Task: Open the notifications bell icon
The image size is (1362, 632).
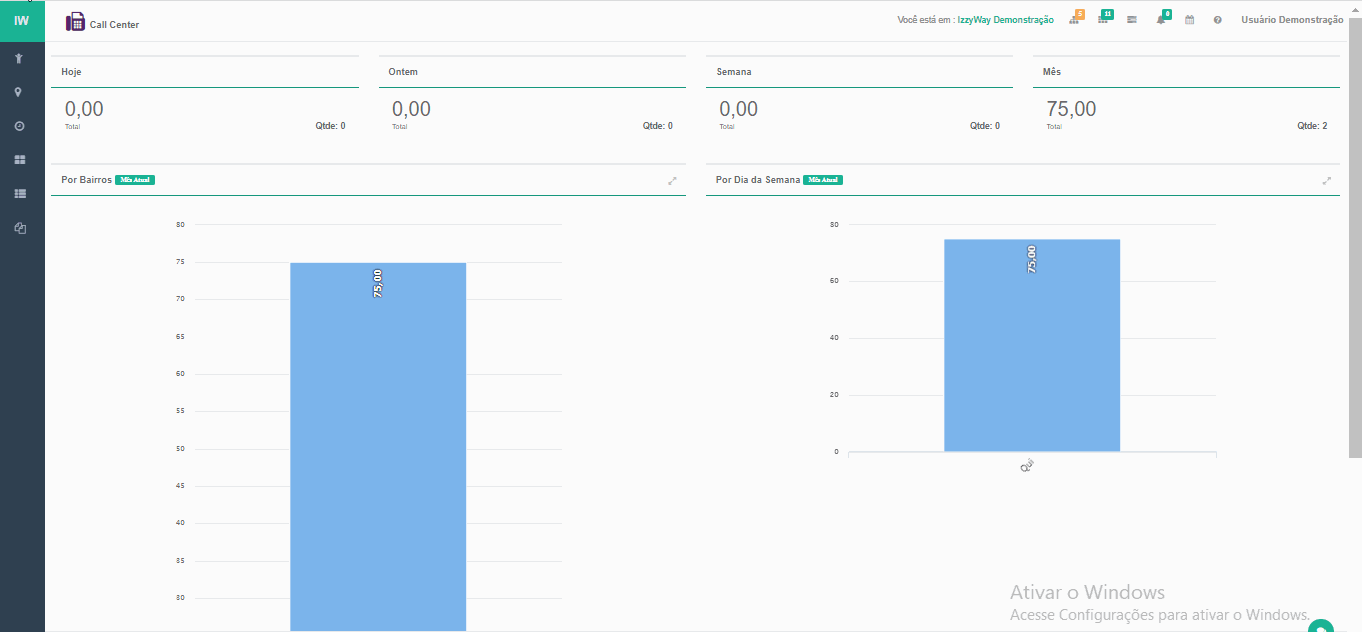Action: tap(1161, 20)
